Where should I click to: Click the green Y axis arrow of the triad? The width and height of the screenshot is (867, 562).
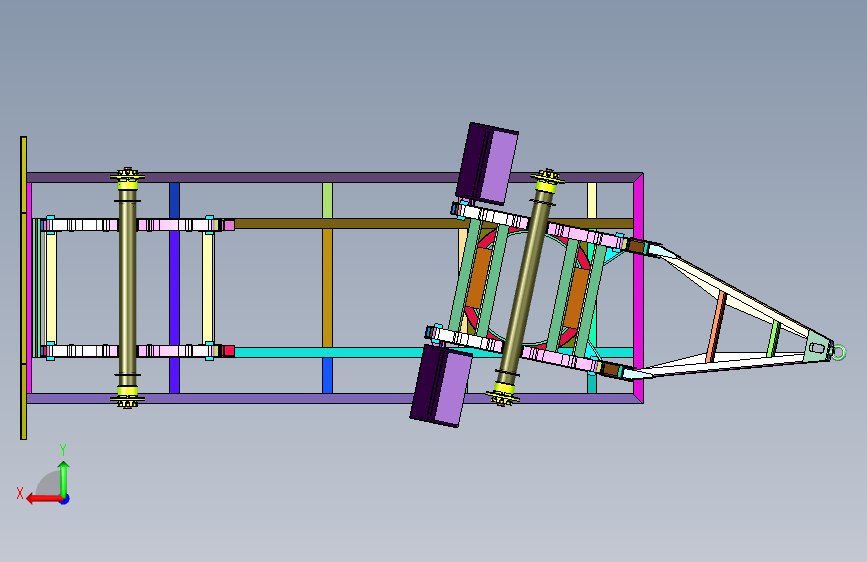coord(64,478)
